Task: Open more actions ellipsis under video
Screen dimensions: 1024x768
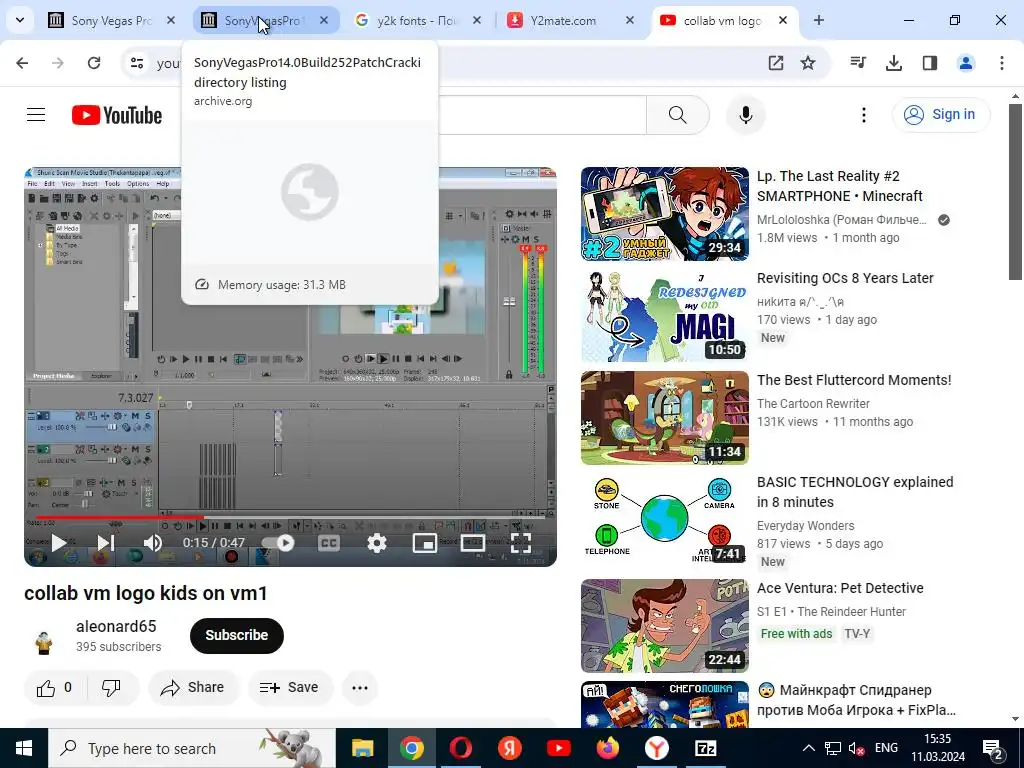Action: point(360,688)
